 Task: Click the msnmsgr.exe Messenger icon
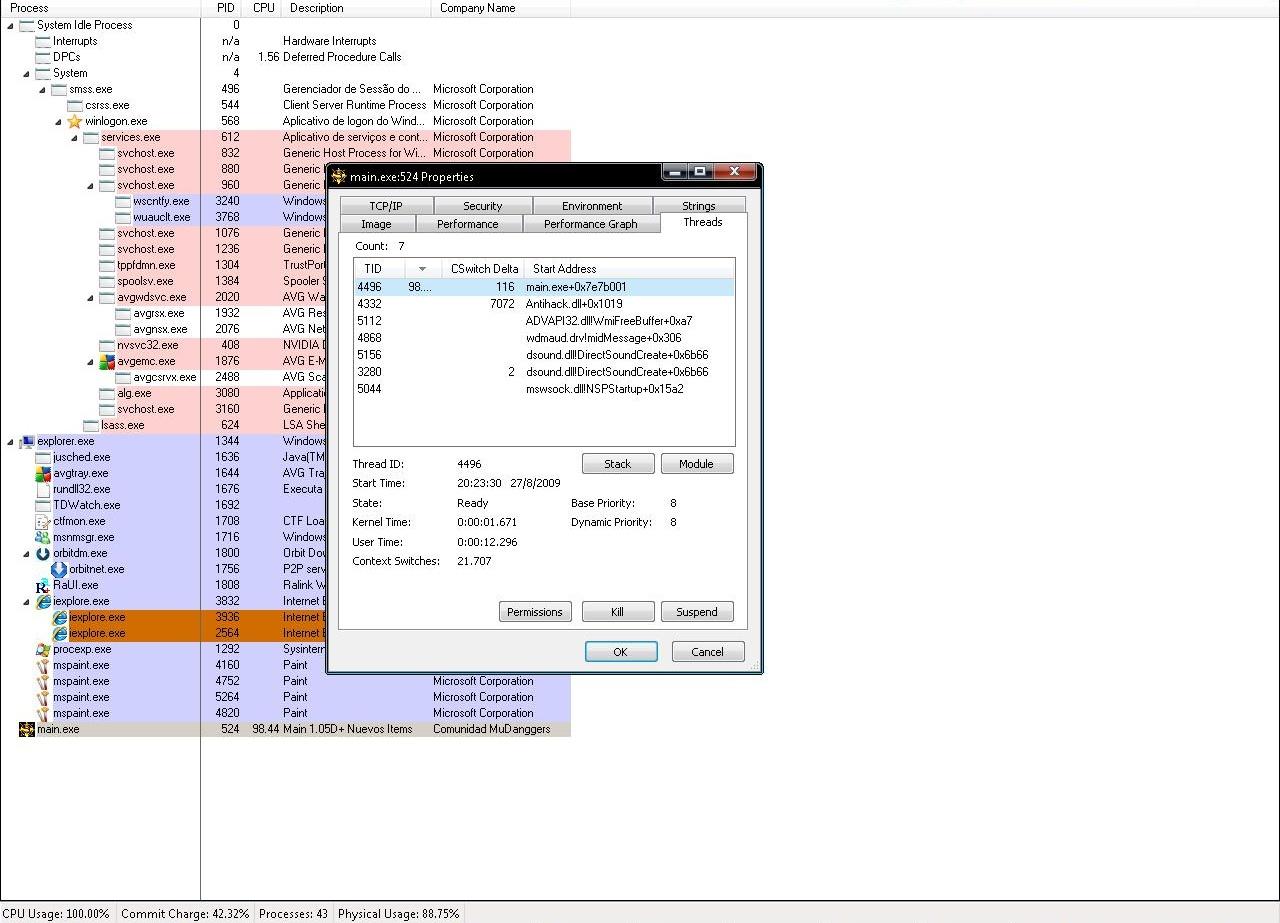point(43,537)
